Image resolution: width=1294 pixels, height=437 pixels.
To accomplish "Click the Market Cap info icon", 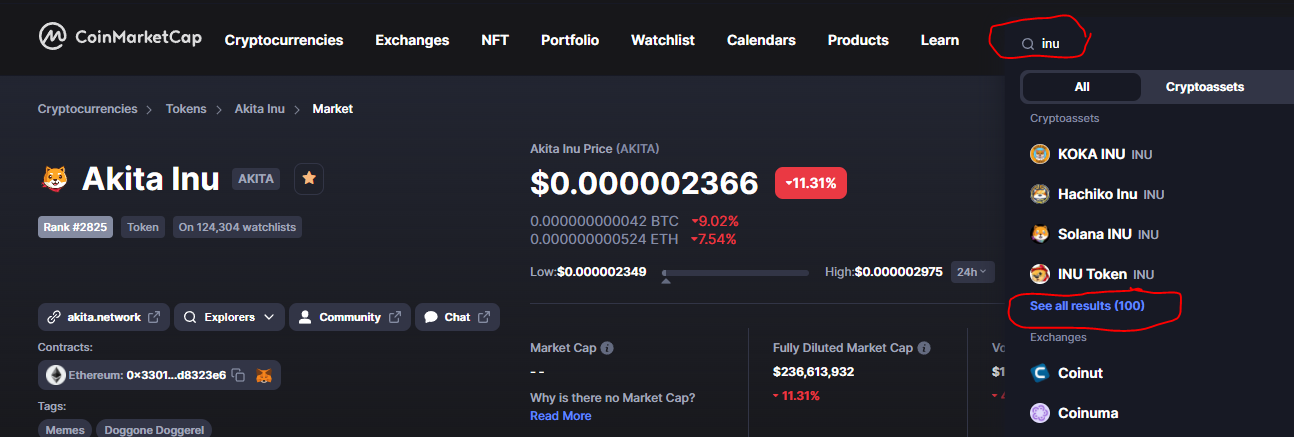I will pyautogui.click(x=607, y=348).
